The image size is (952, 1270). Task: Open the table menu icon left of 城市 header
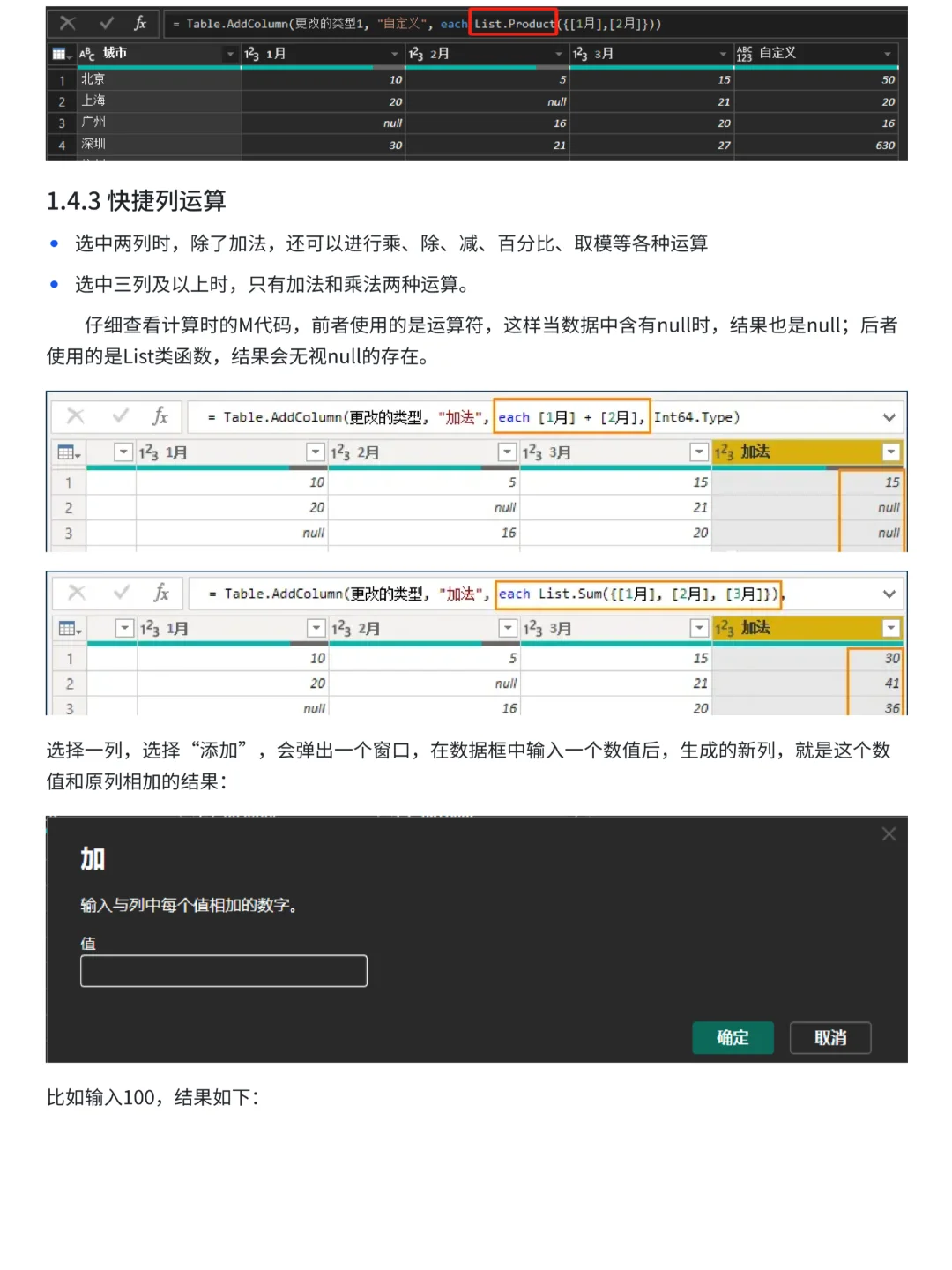pos(61,54)
